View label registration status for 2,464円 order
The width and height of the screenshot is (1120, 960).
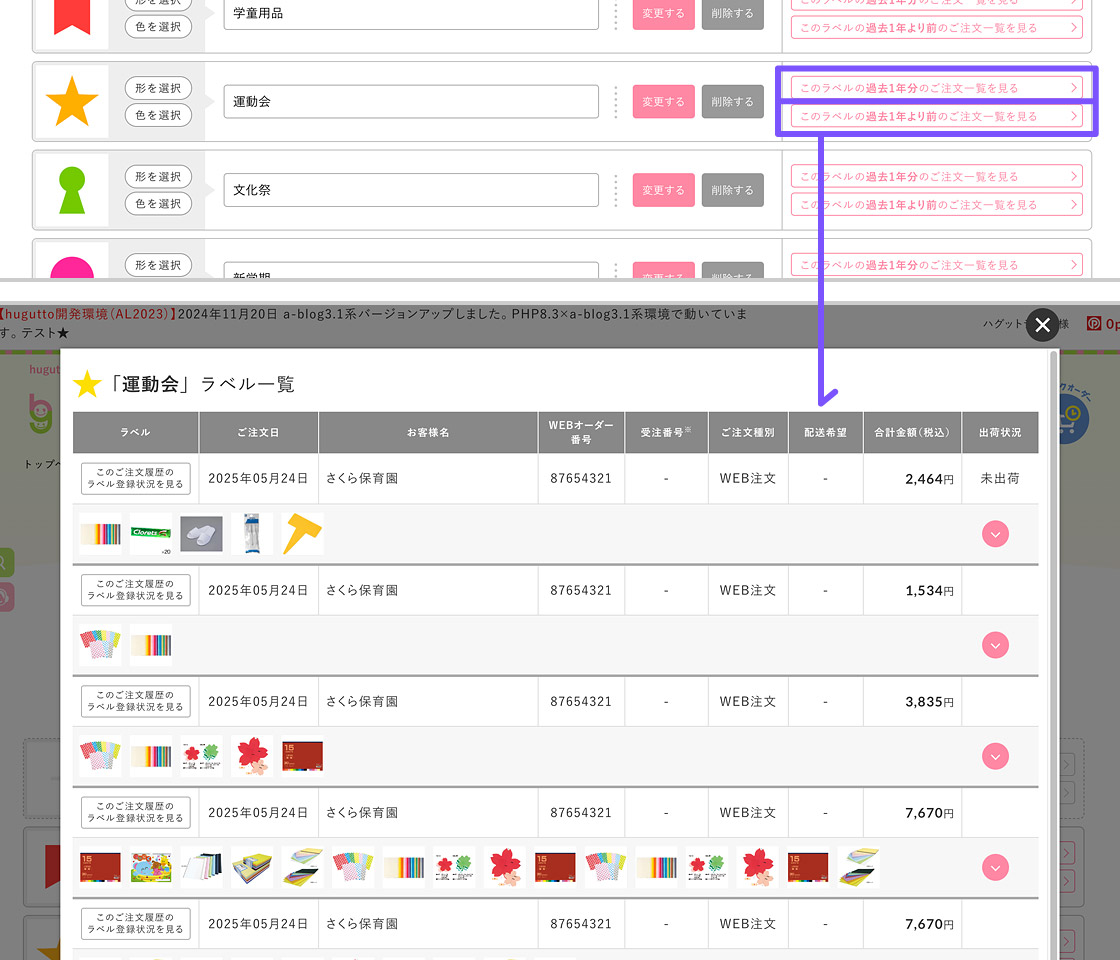(135, 479)
